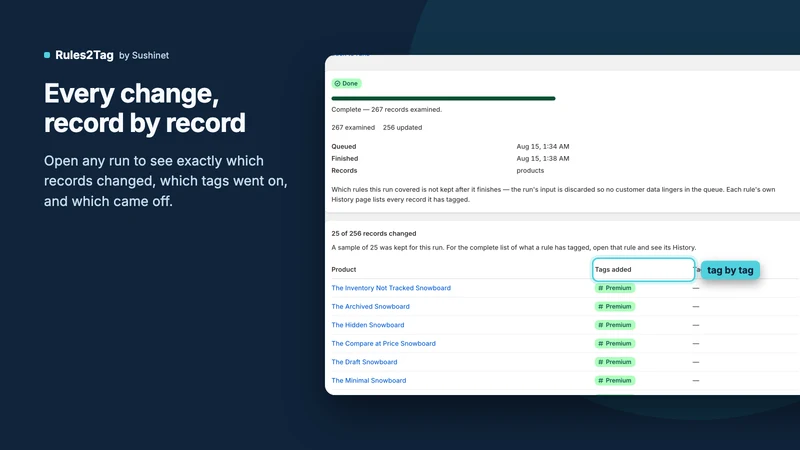Screen dimensions: 800x450
Task: Click the Rules2Tag logo square
Action: tap(47, 55)
